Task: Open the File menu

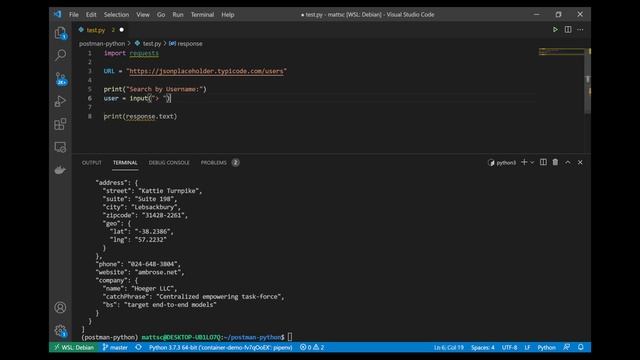Action: pyautogui.click(x=74, y=15)
